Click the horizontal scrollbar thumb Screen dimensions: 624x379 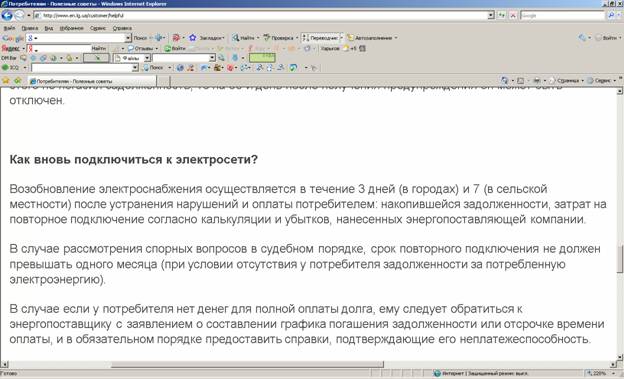pos(248,364)
